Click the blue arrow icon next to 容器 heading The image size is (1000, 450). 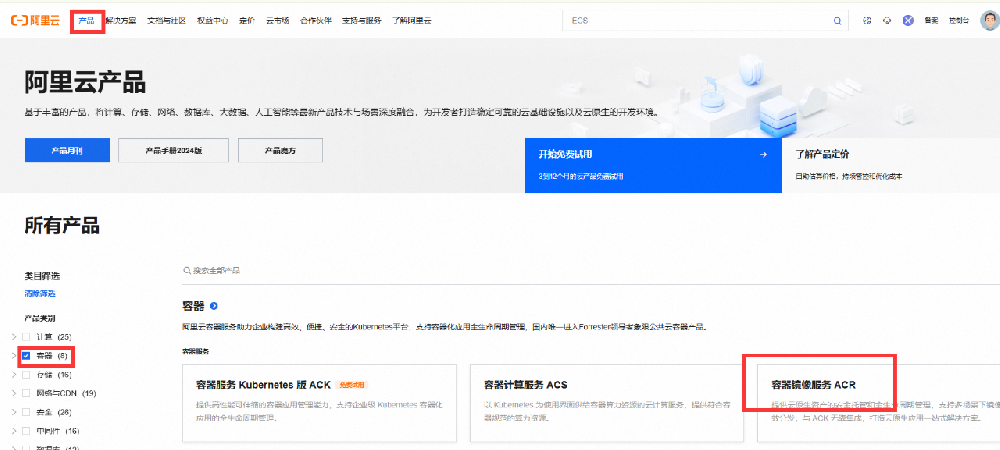click(214, 307)
